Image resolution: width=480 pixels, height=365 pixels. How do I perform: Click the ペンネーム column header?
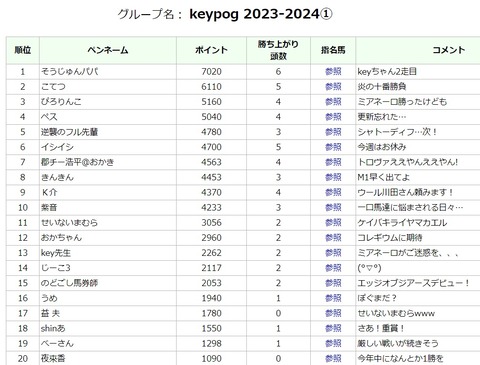pos(108,50)
